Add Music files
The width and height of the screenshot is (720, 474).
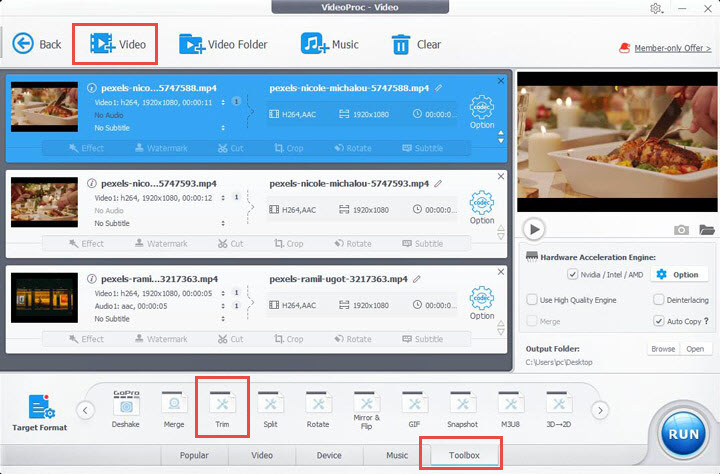coord(330,44)
